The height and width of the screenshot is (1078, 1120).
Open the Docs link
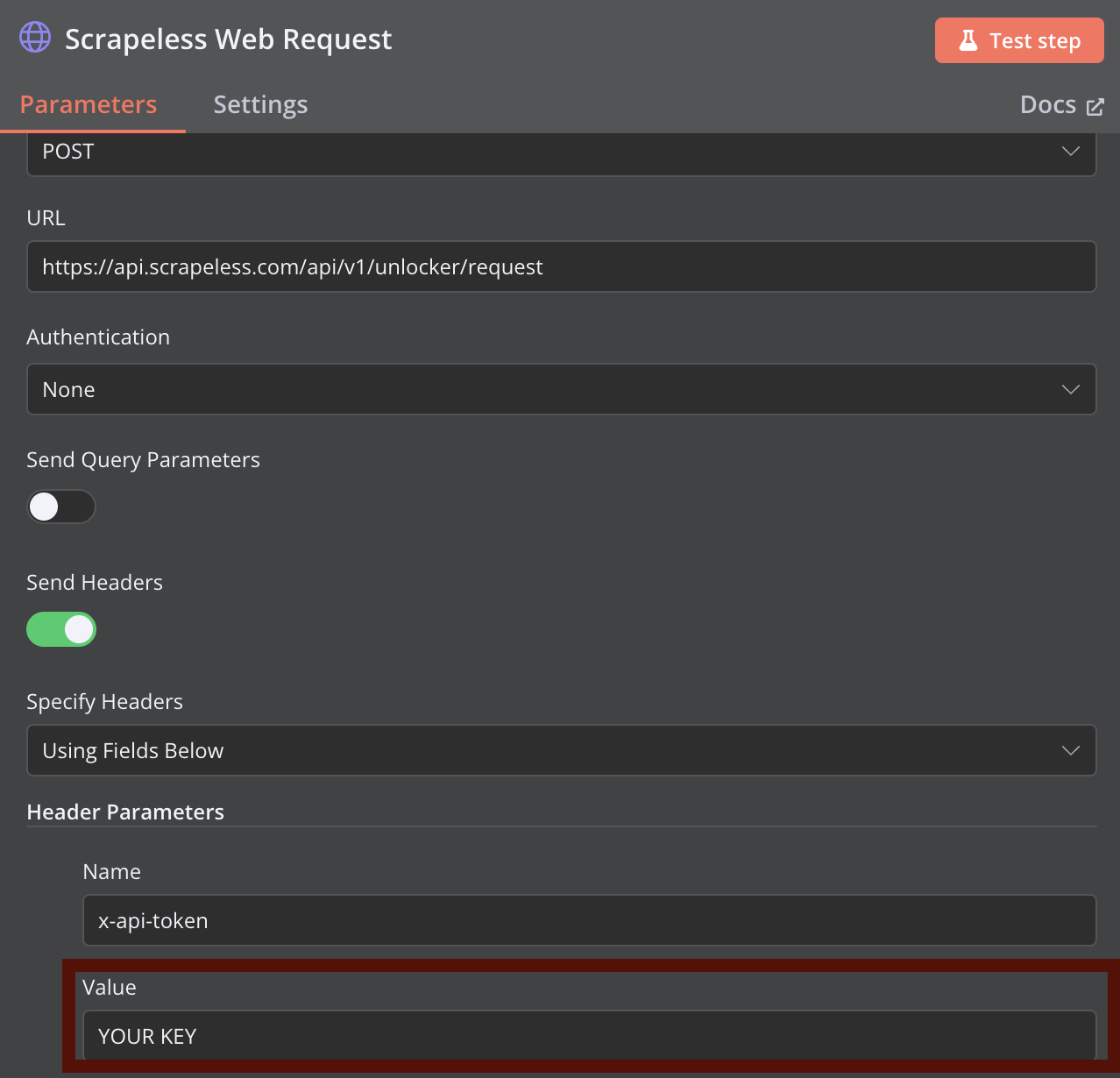pos(1061,105)
